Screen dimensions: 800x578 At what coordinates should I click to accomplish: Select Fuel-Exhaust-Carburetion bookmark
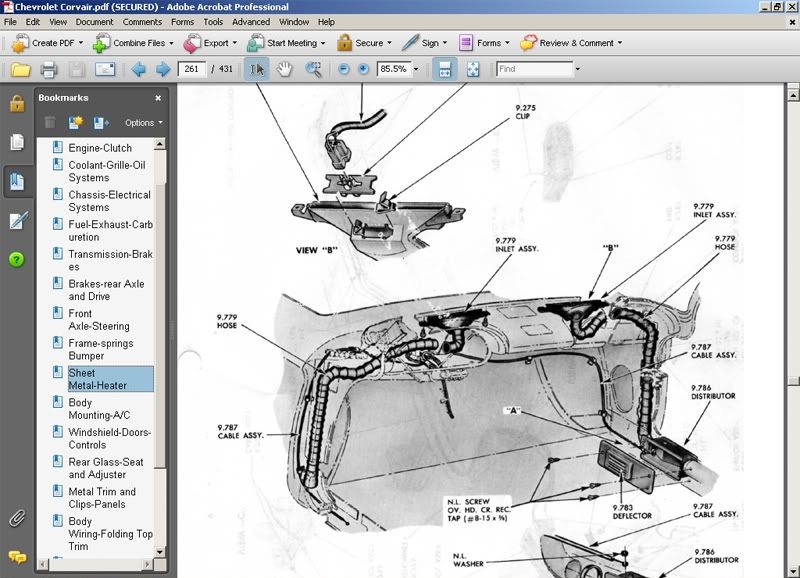click(x=110, y=231)
